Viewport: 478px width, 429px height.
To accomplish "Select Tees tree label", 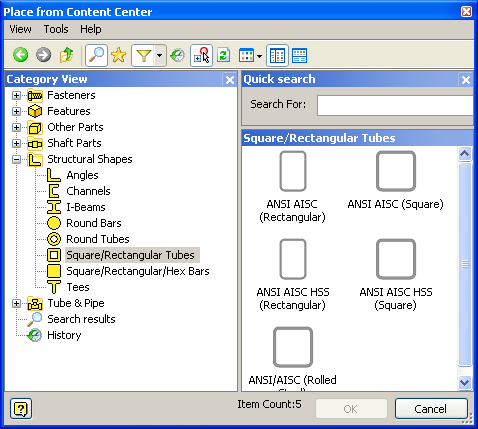I will click(78, 287).
